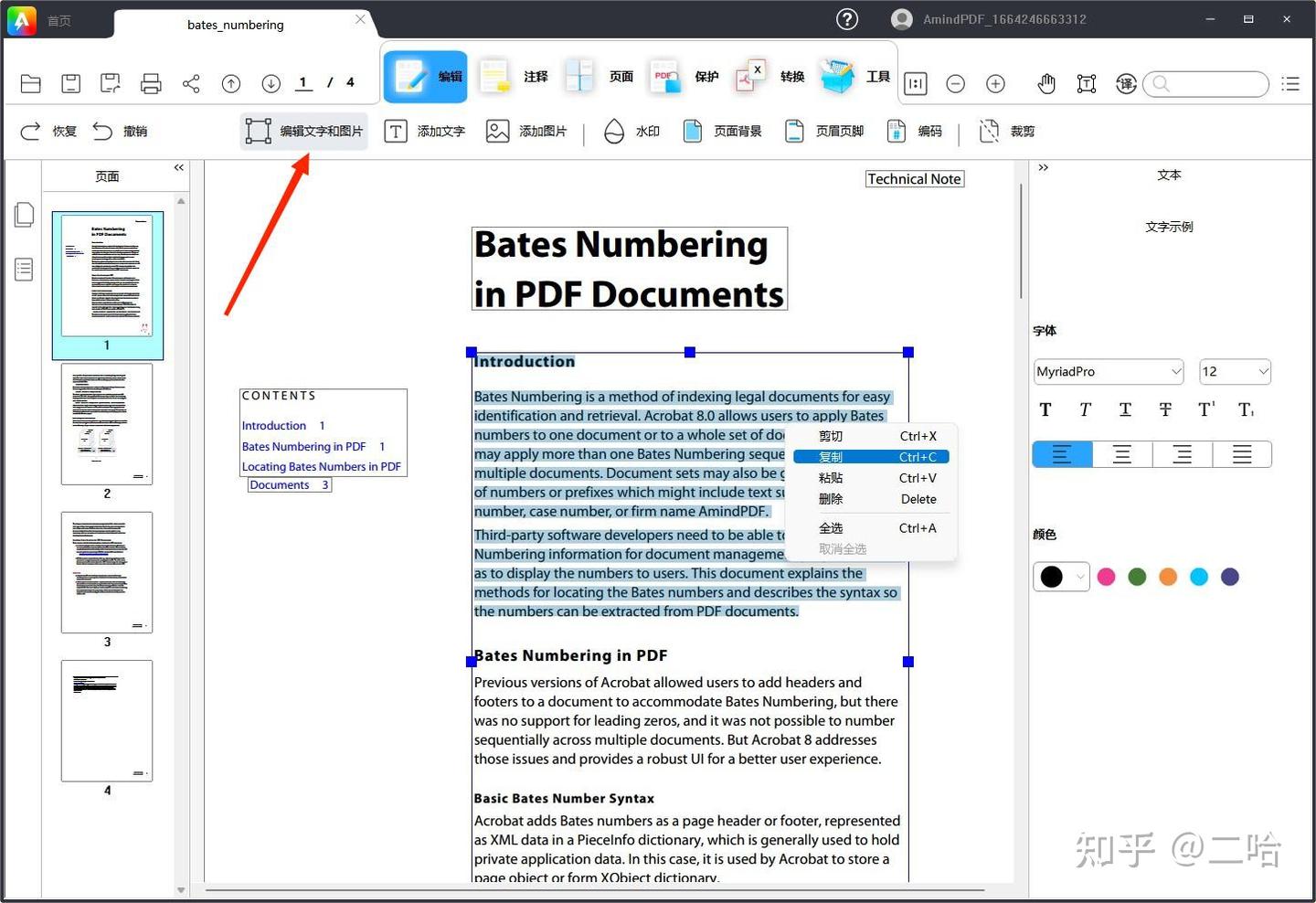Choose 删除 from the context menu
1316x903 pixels.
[876, 499]
